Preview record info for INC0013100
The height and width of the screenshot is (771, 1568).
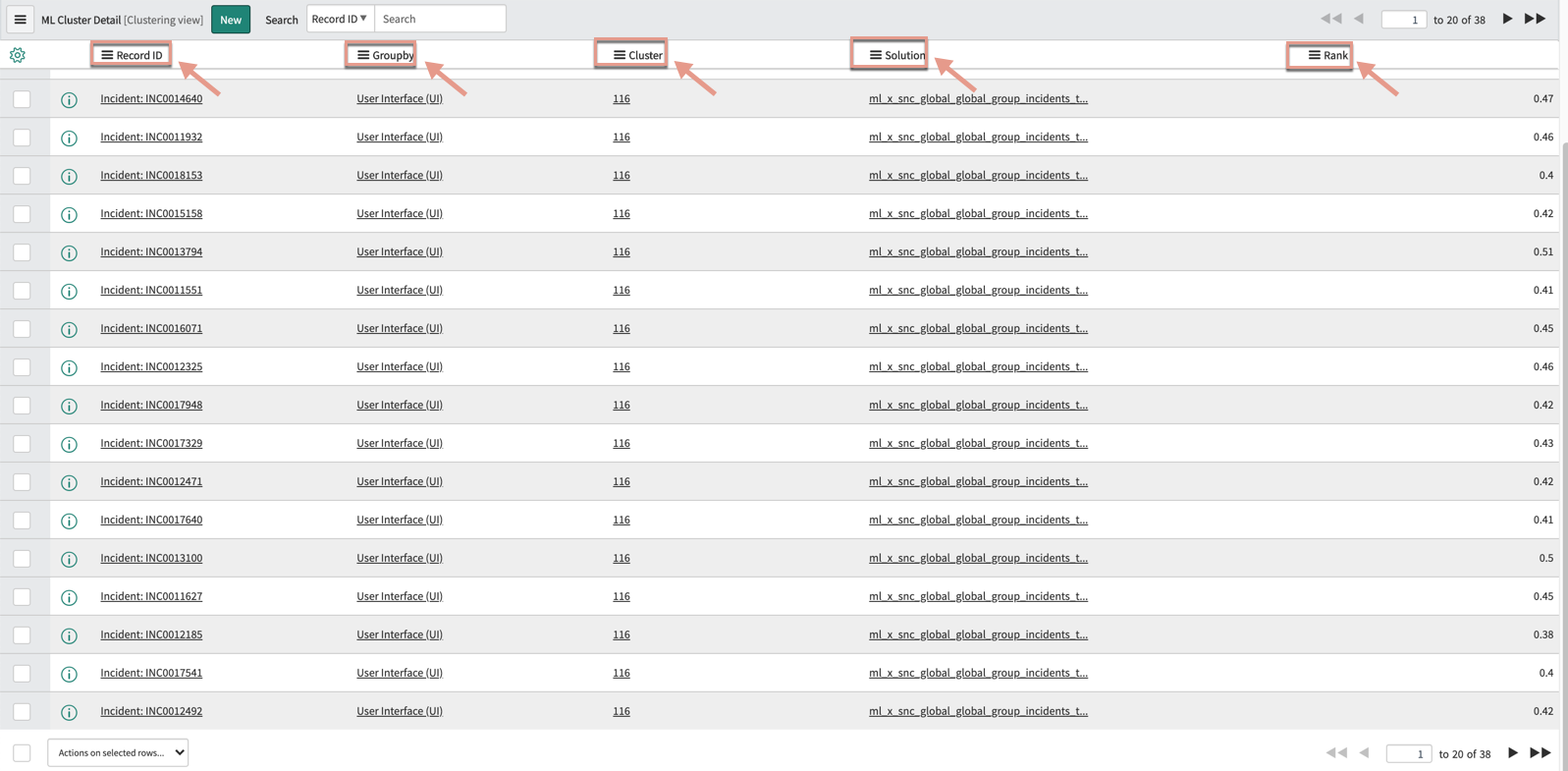(69, 559)
